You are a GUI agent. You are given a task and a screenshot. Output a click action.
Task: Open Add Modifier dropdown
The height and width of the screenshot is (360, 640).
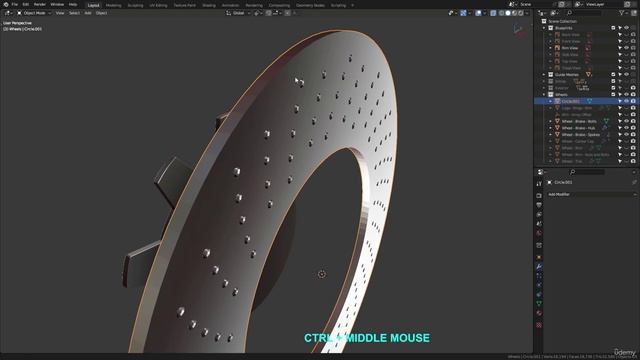pyautogui.click(x=592, y=194)
